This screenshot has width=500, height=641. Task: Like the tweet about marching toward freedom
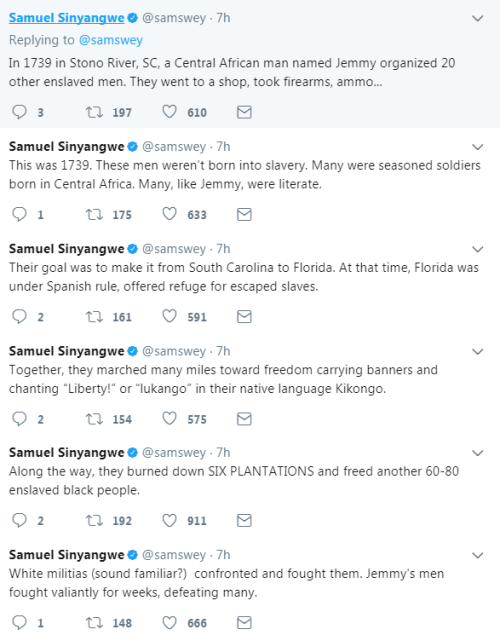coord(169,419)
